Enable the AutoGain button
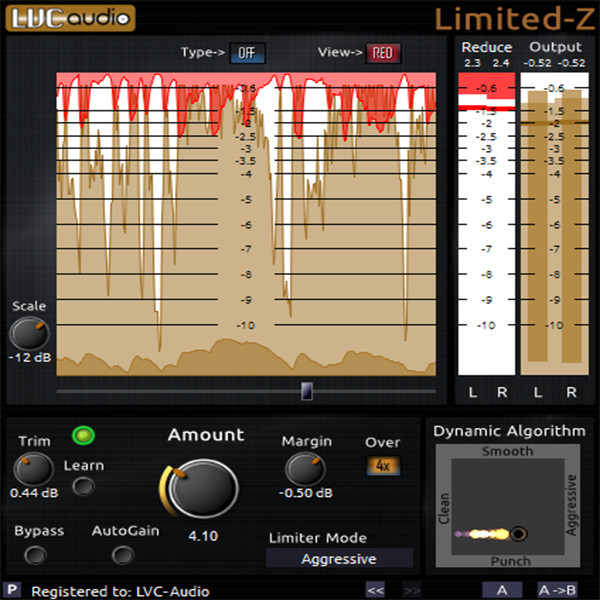This screenshot has width=600, height=600. click(124, 554)
